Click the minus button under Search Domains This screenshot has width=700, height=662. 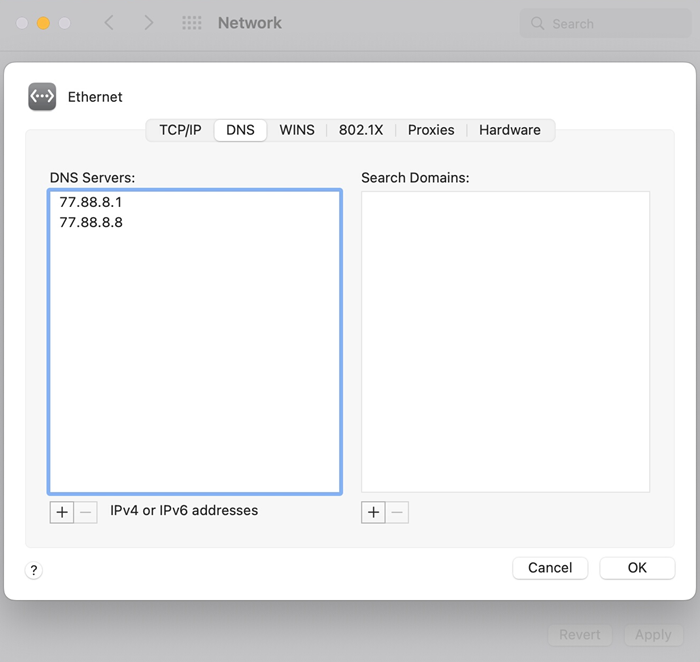point(397,512)
